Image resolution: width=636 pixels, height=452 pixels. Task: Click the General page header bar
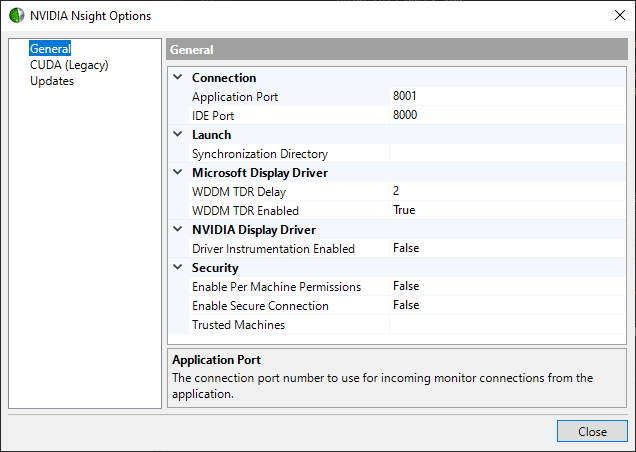397,50
